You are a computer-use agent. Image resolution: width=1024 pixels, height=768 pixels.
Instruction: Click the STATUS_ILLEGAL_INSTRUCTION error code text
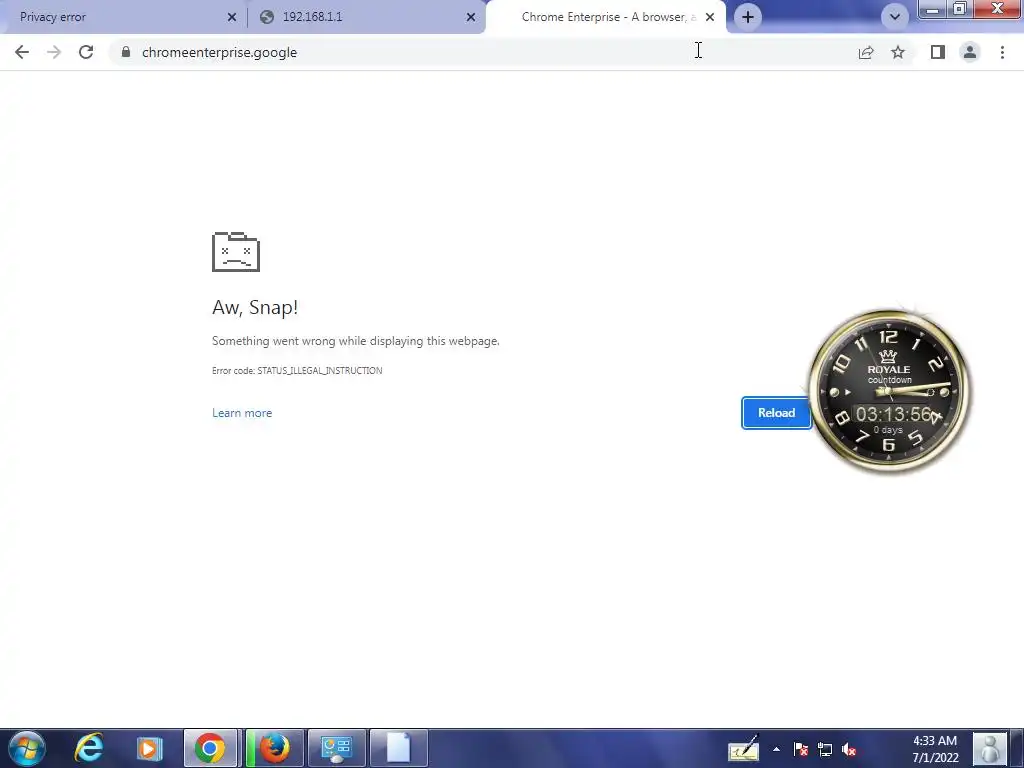319,370
